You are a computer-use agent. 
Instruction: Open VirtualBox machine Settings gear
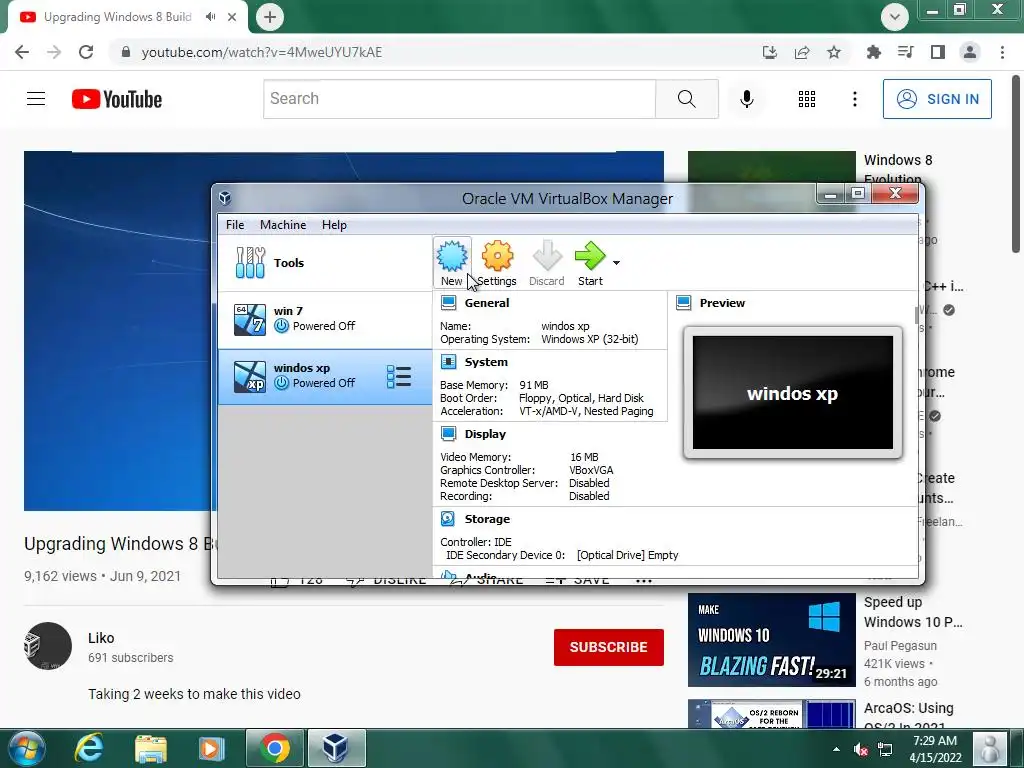click(x=498, y=263)
